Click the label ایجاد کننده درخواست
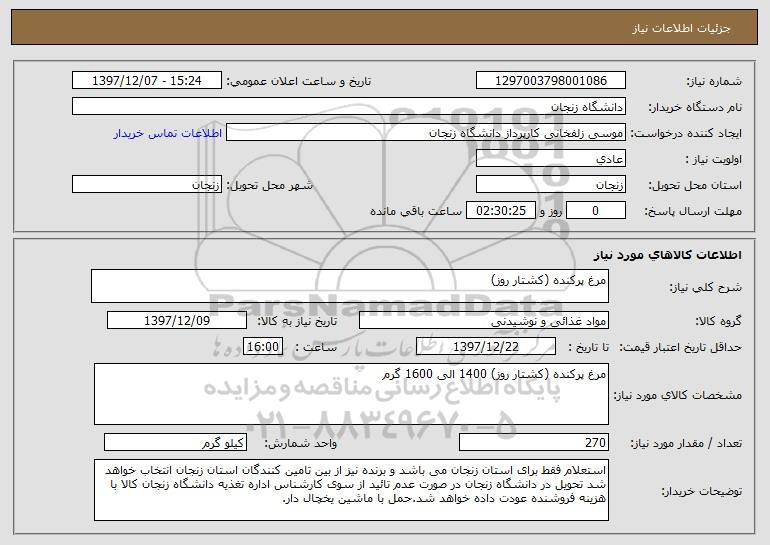Viewport: 770px width, 545px height. [686, 134]
